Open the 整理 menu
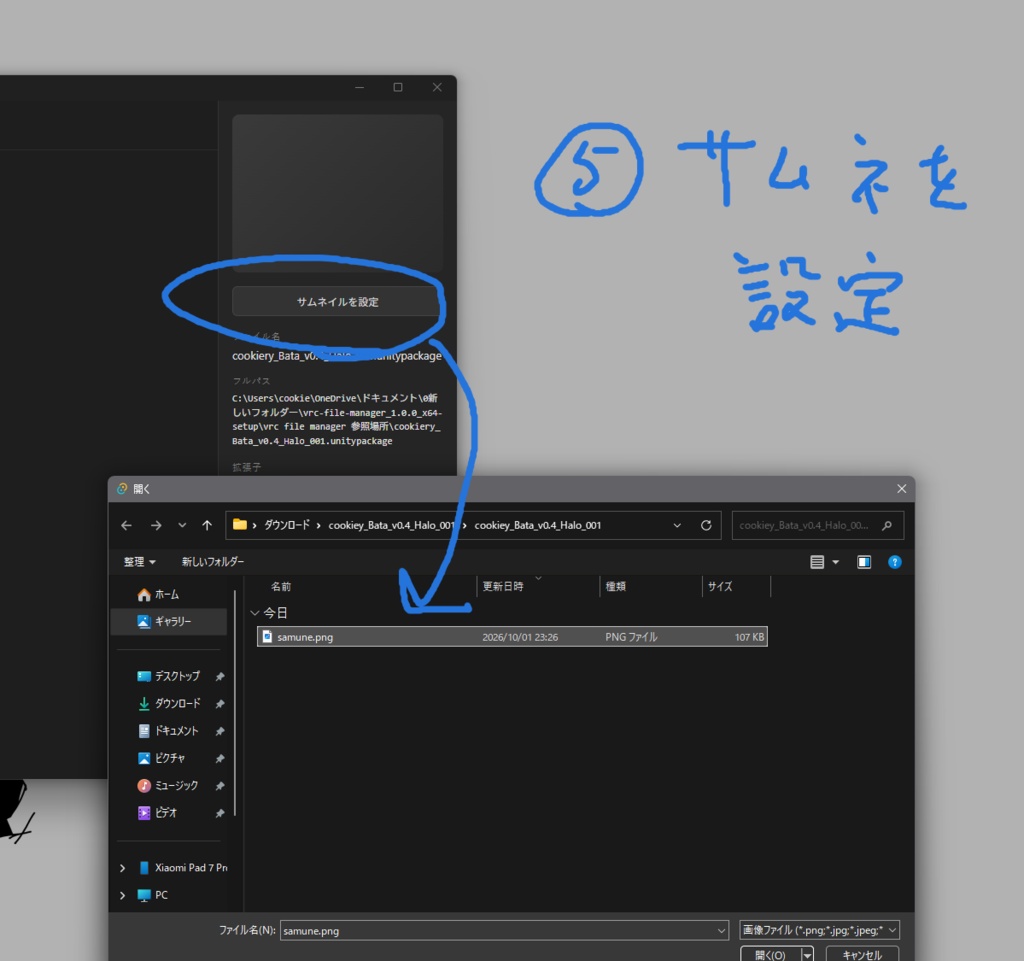 pos(139,561)
